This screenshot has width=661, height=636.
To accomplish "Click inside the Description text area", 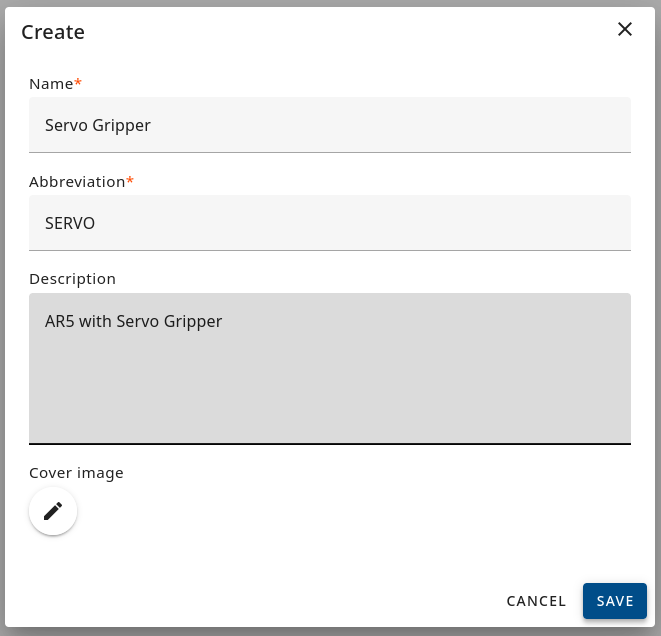I will pos(330,368).
